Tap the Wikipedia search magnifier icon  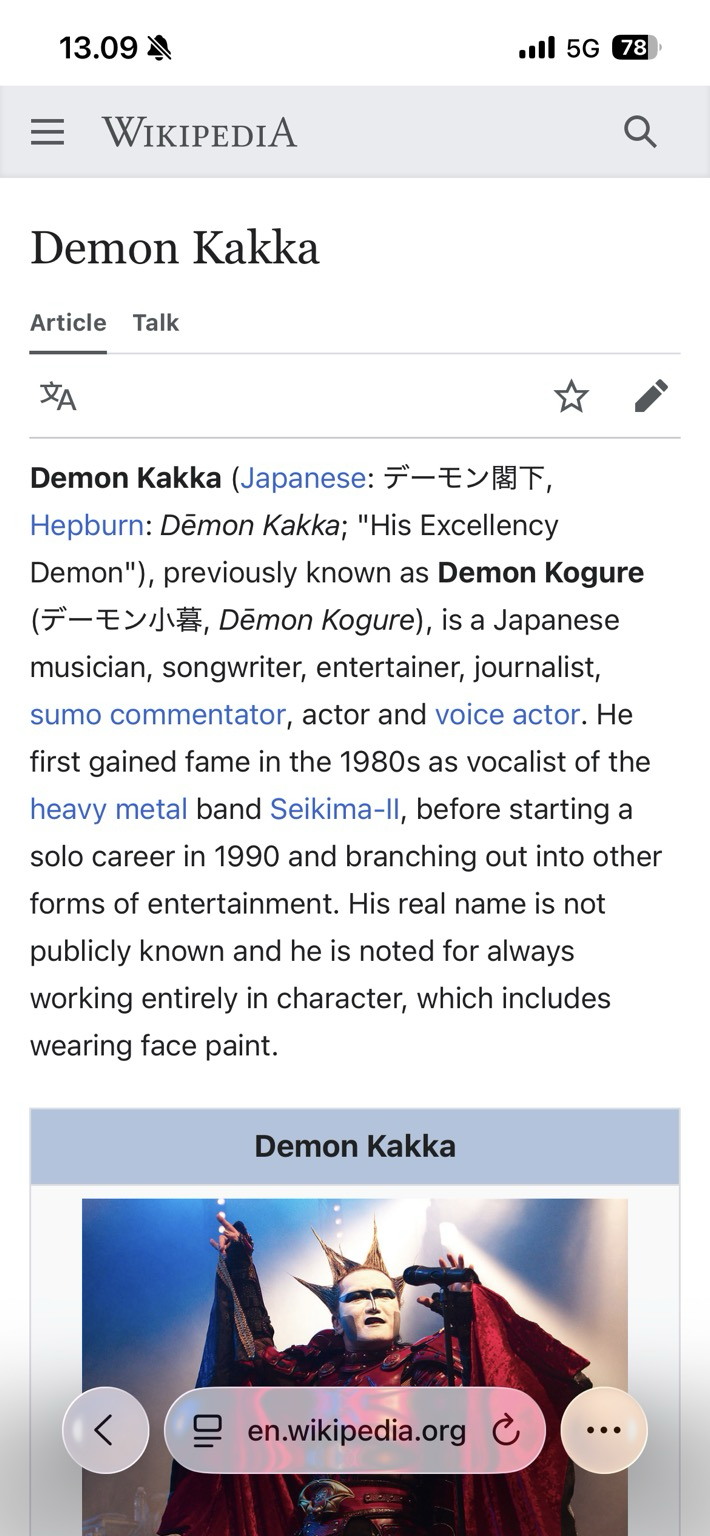click(x=640, y=132)
